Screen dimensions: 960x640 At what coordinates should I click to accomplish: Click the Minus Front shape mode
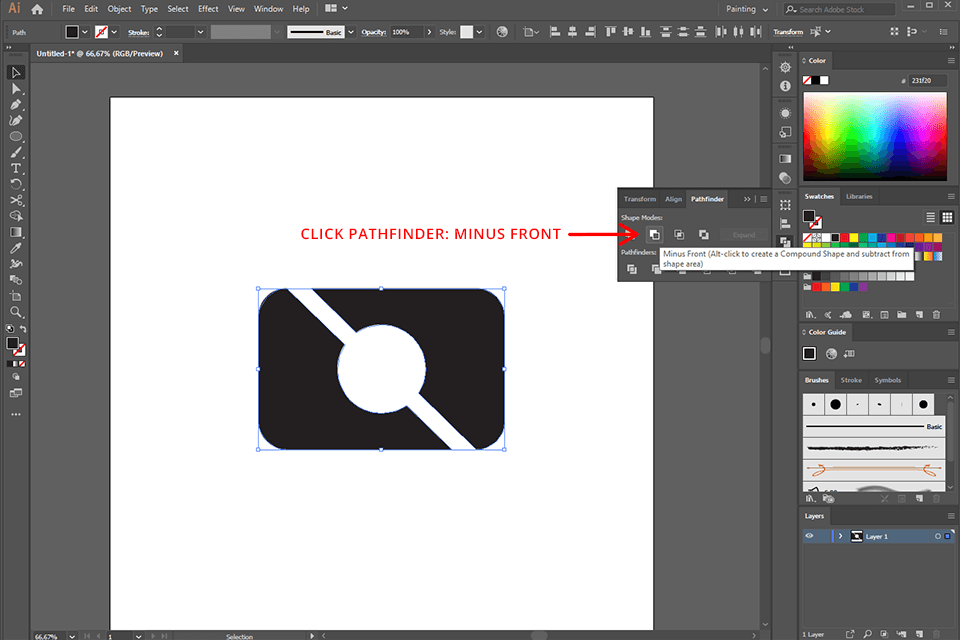pyautogui.click(x=654, y=234)
